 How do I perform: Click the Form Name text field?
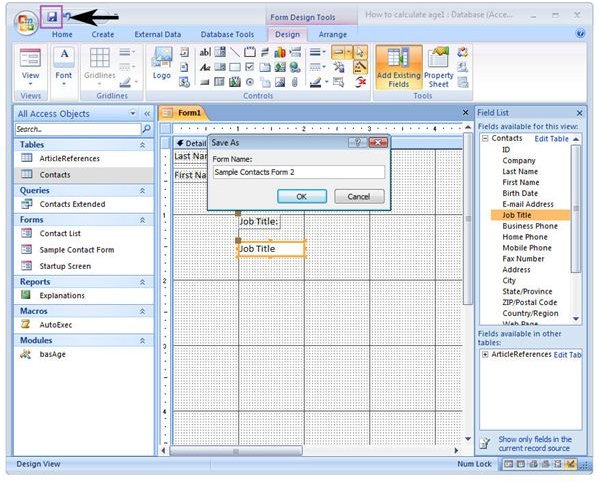tap(298, 172)
